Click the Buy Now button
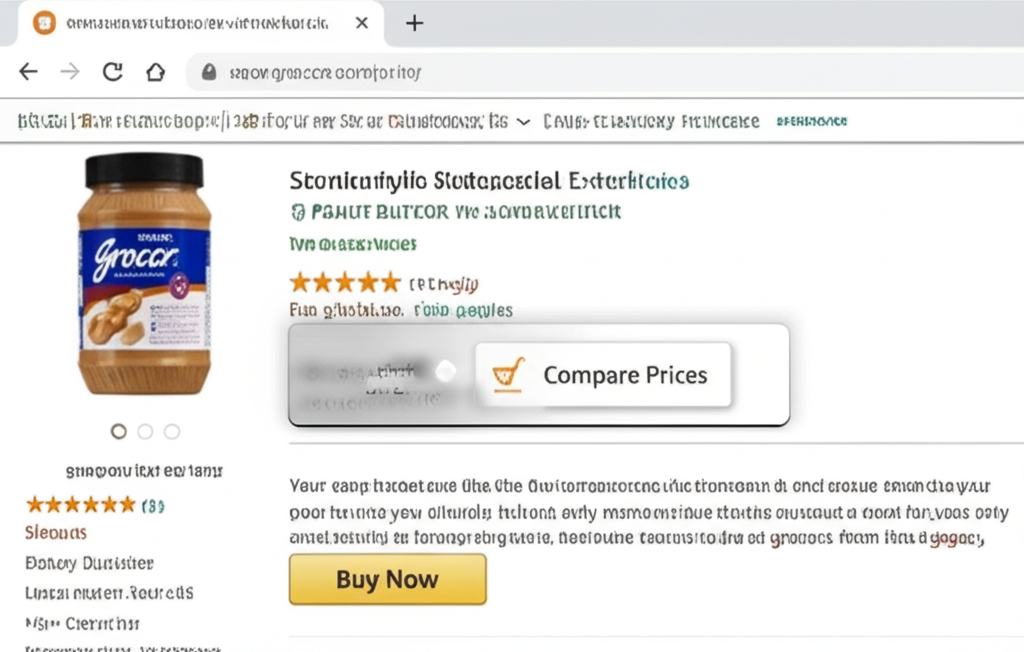 387,579
